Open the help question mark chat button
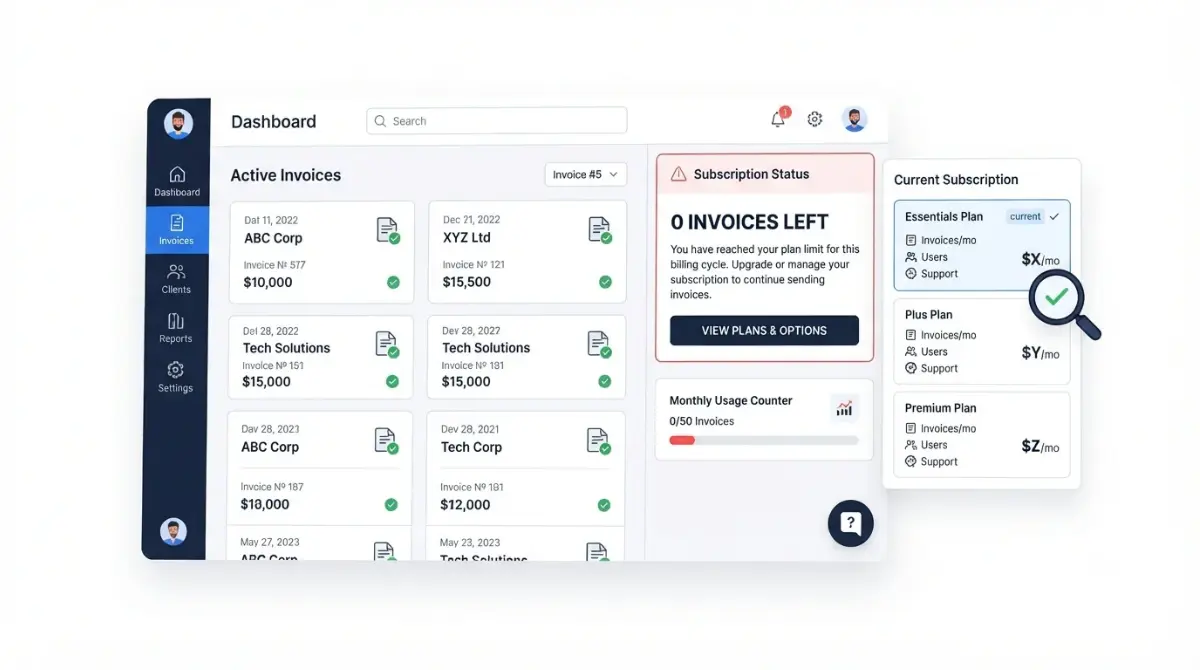The width and height of the screenshot is (1200, 670). tap(851, 523)
